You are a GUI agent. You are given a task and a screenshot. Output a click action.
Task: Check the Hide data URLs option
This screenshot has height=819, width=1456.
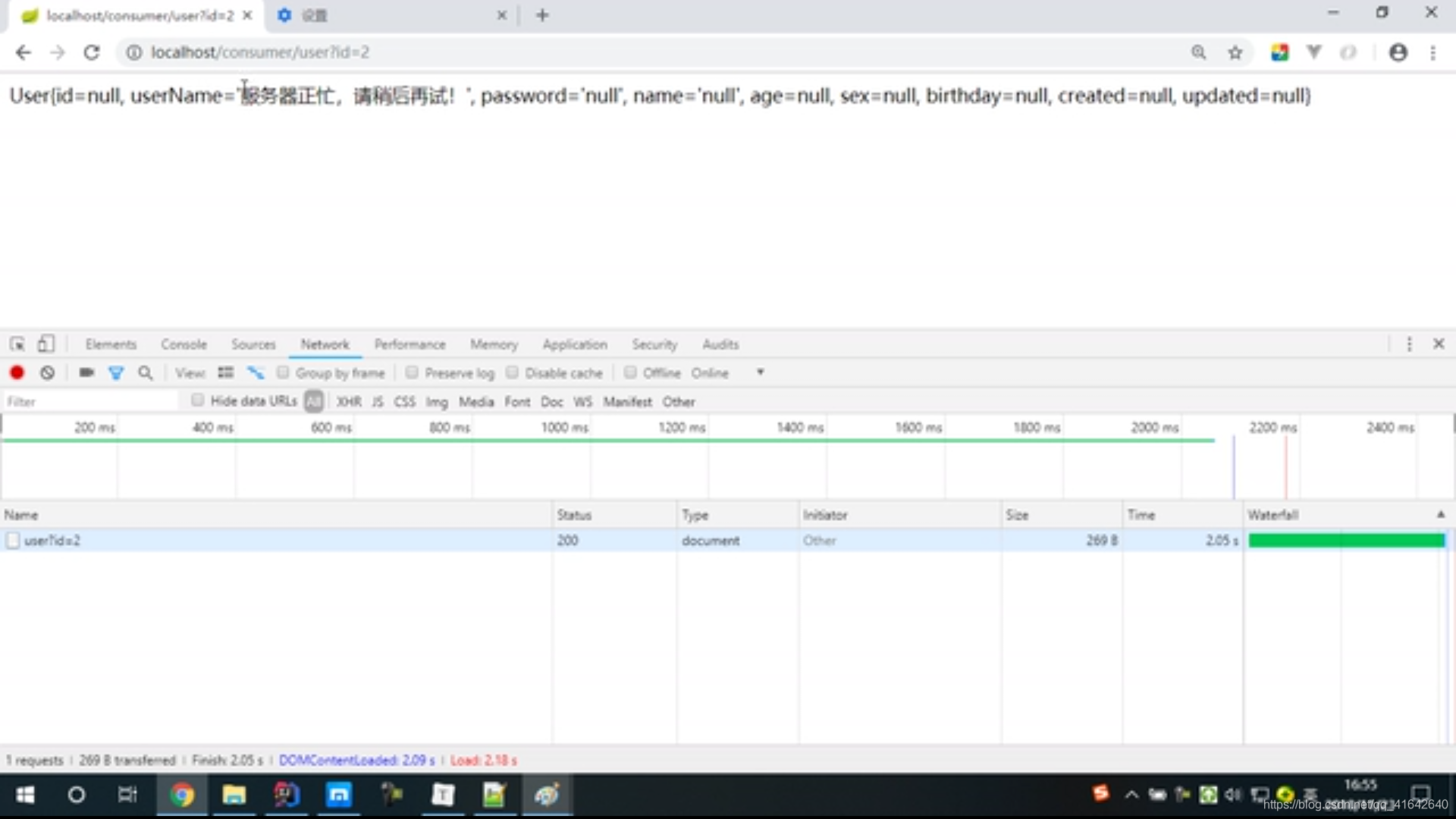(x=197, y=400)
